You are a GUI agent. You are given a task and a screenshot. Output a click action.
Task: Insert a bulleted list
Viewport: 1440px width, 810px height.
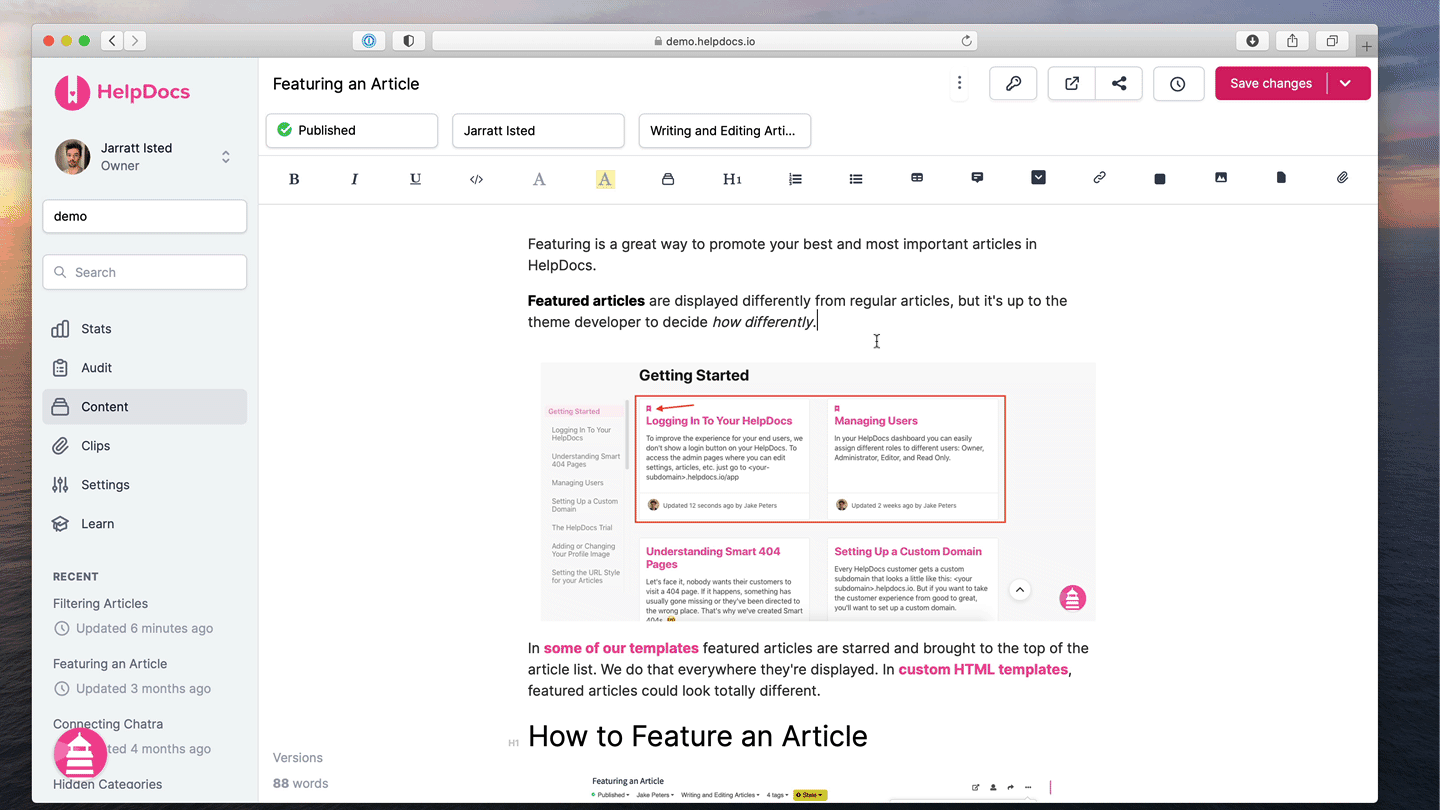(x=856, y=179)
